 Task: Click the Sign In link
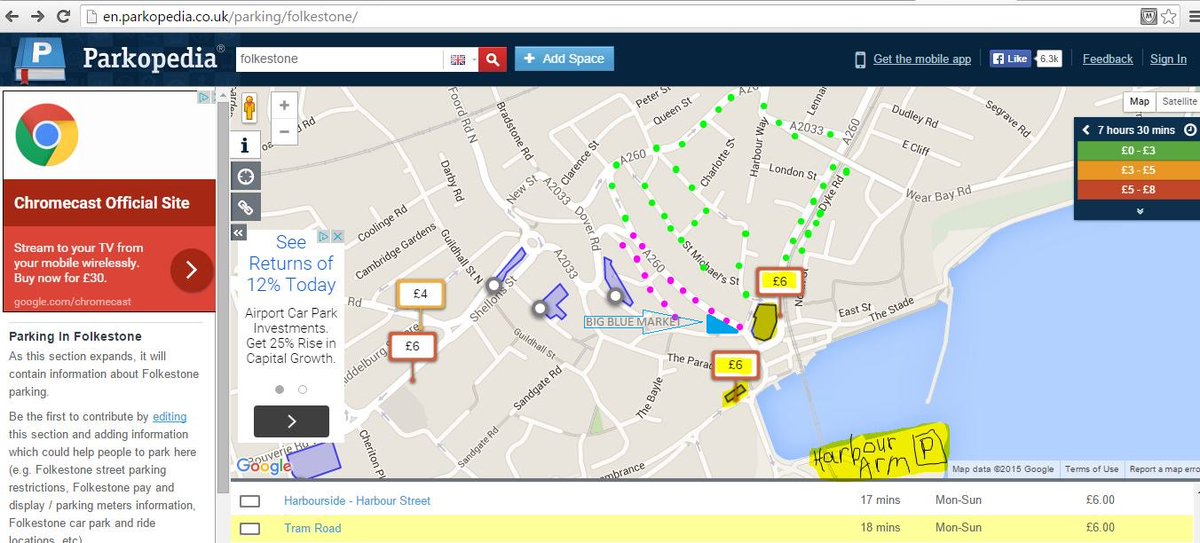coord(1168,59)
